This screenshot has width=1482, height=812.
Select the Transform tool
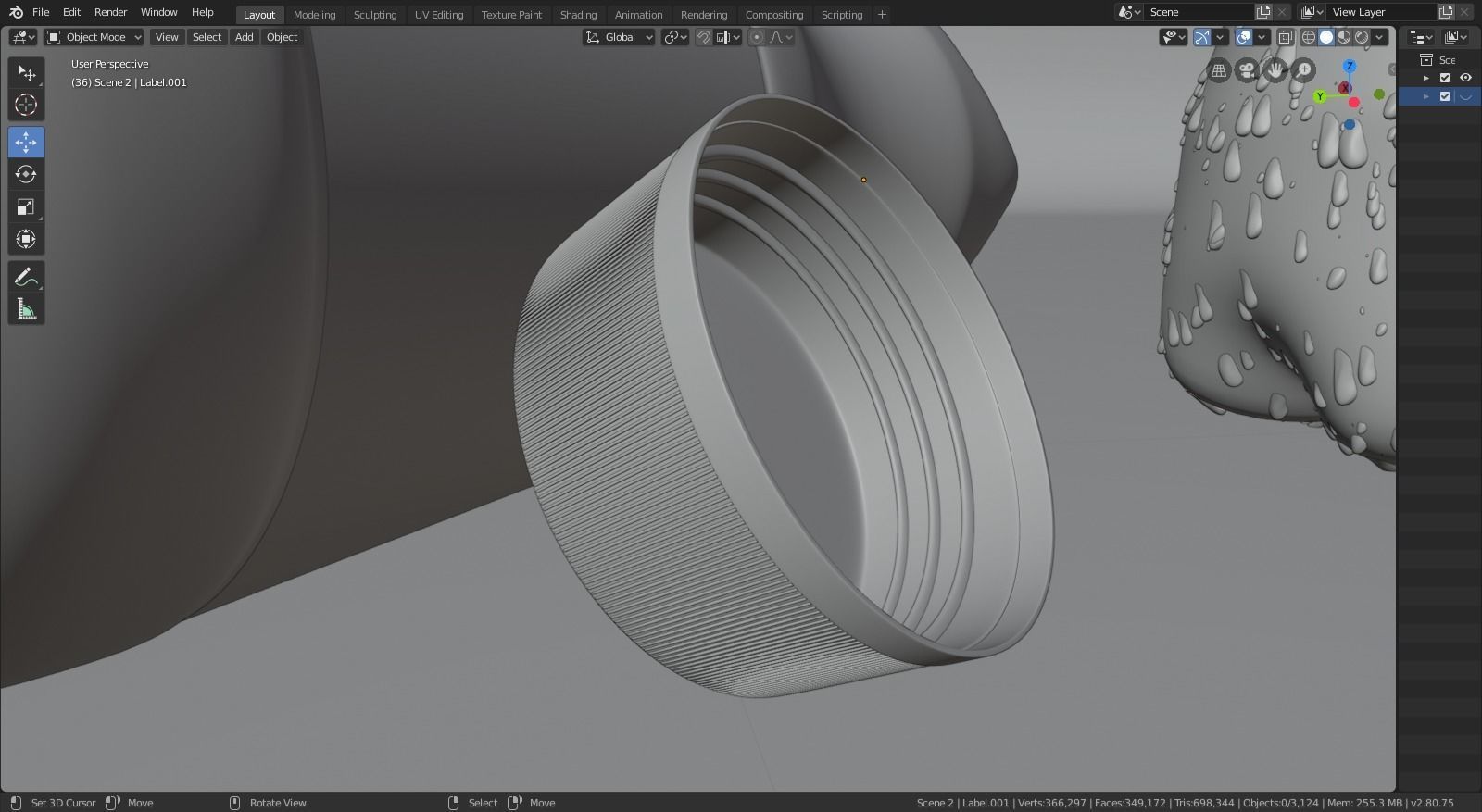[26, 239]
